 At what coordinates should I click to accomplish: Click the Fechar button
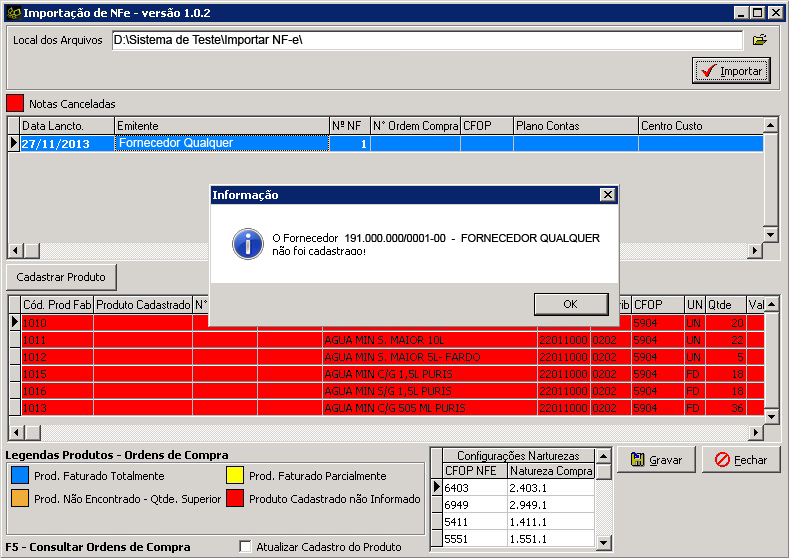pyautogui.click(x=741, y=460)
